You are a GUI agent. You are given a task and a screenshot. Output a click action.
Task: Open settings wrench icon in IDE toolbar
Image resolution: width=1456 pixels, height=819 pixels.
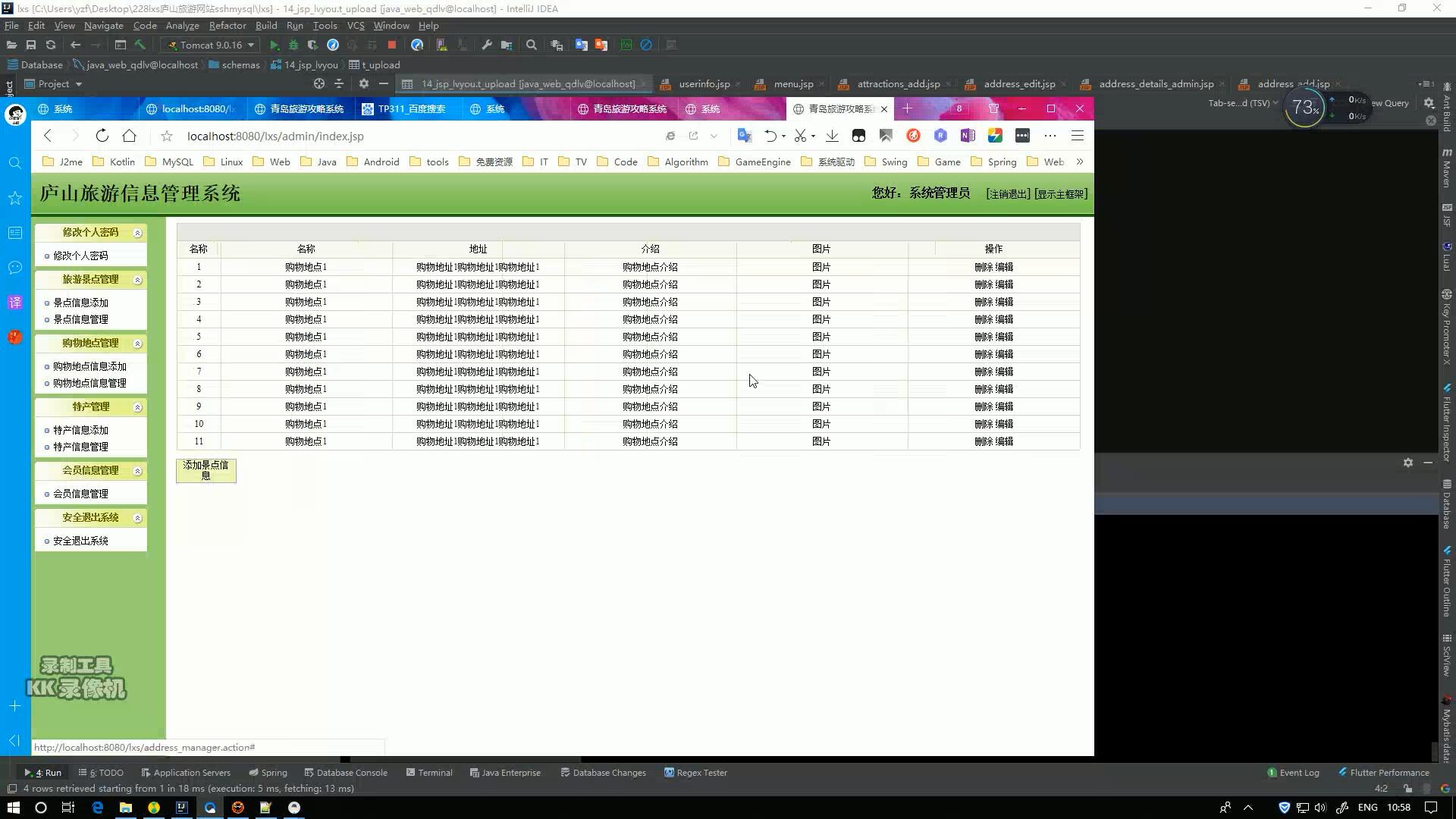pyautogui.click(x=487, y=45)
